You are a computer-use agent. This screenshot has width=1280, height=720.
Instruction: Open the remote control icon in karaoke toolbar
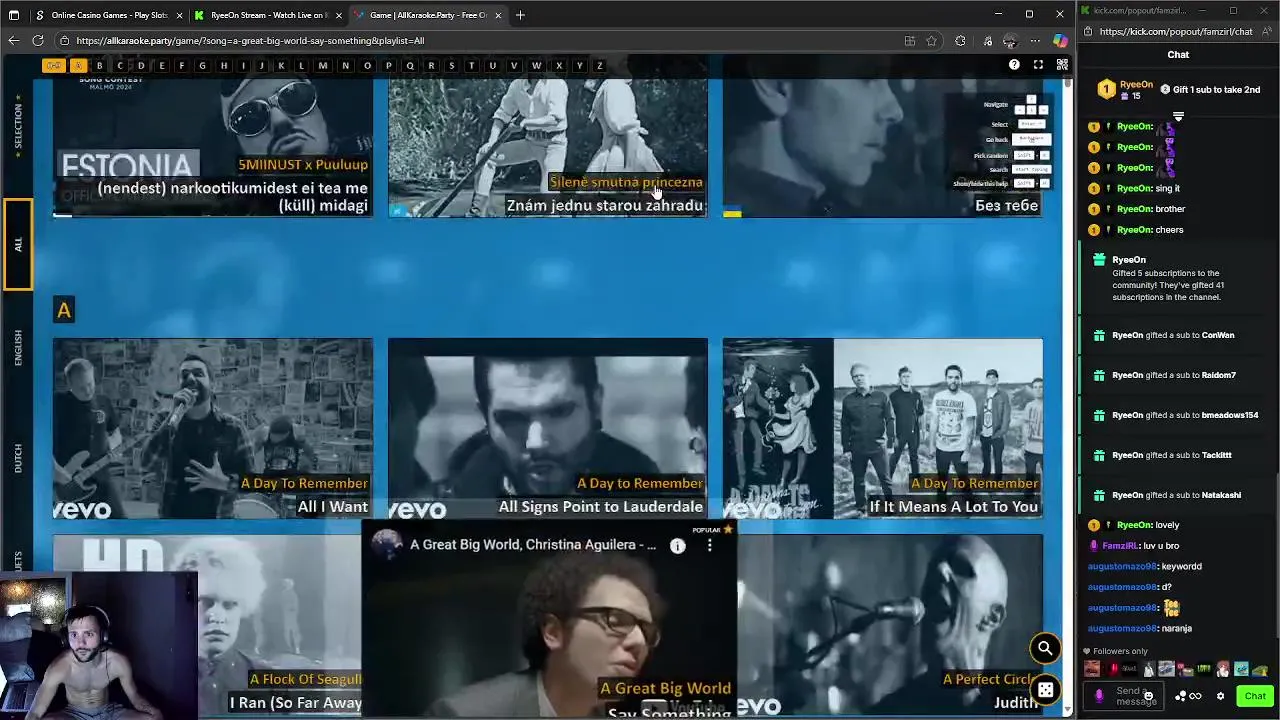[x=1062, y=65]
